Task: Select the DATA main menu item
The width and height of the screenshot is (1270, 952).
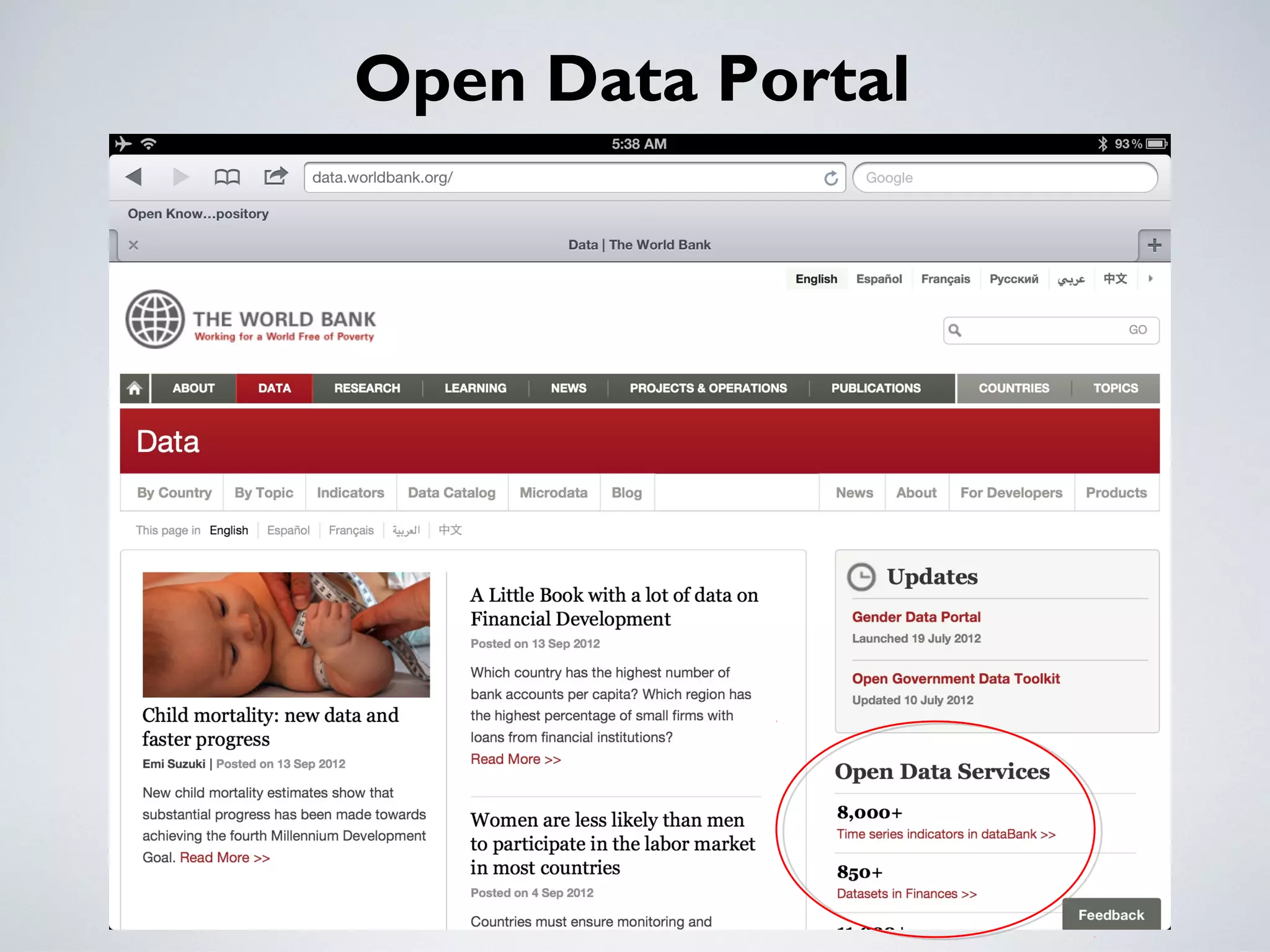Action: [274, 389]
